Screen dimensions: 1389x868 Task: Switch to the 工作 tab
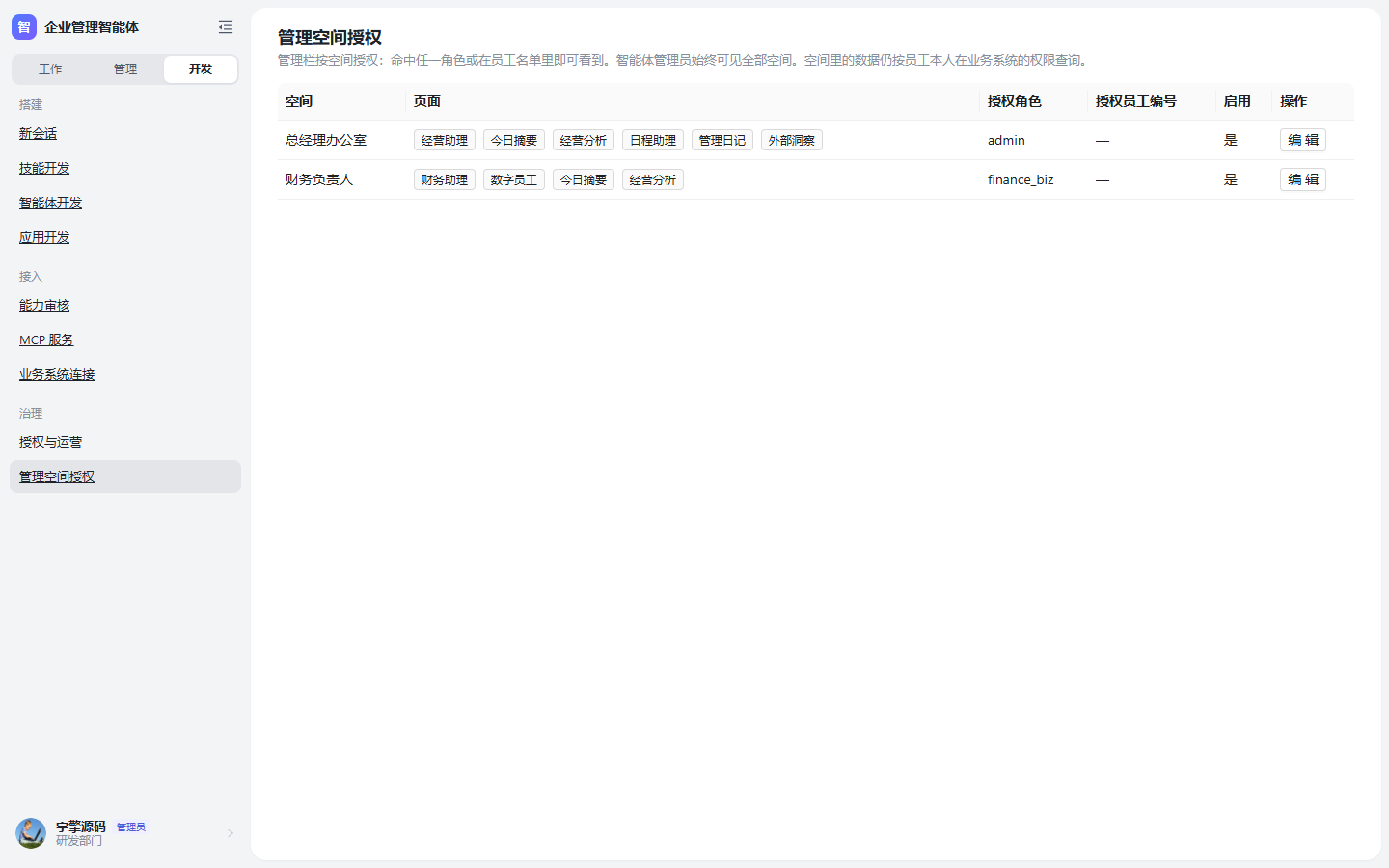(x=50, y=68)
